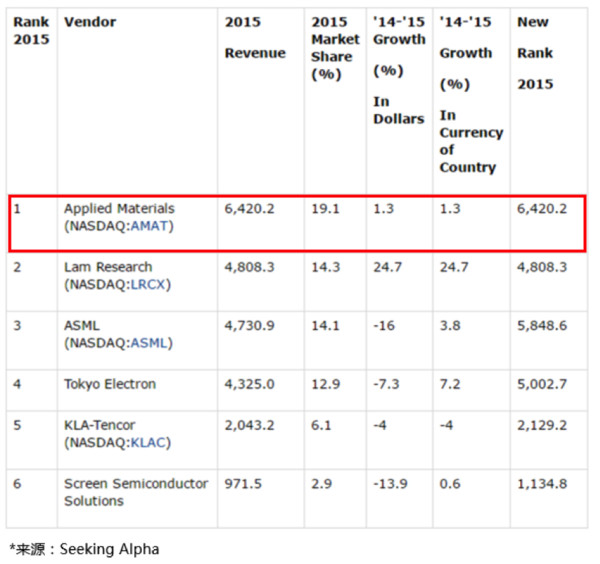Click new rank value 1,134.8
The image size is (600, 564).
542,484
